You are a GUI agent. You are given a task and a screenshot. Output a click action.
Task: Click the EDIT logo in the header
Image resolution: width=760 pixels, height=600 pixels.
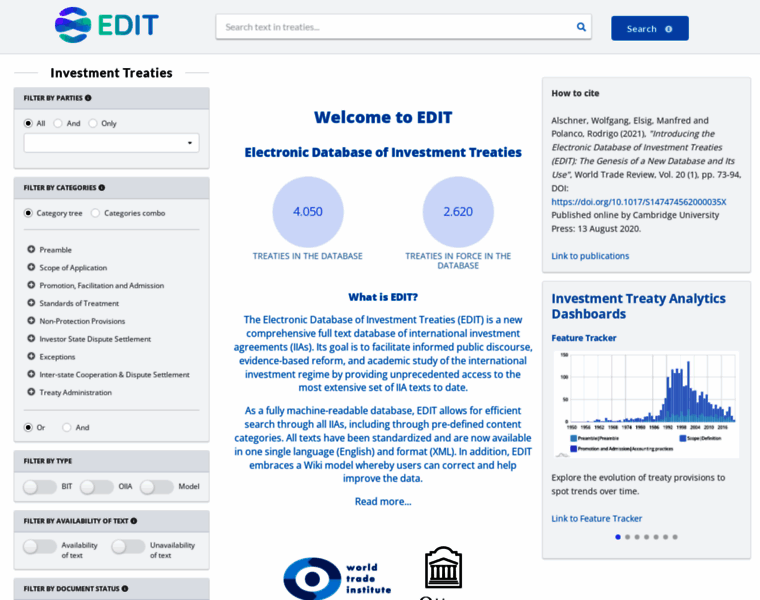(107, 25)
